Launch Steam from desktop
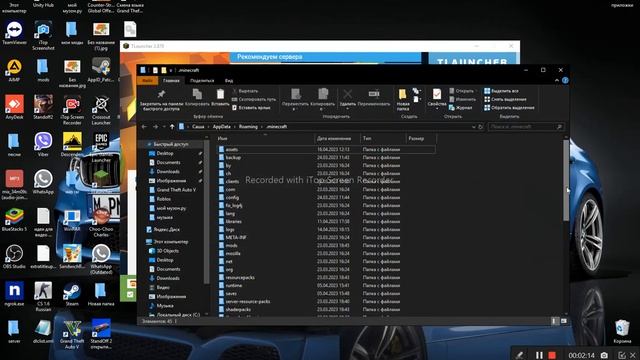The image size is (640, 360). [x=72, y=294]
